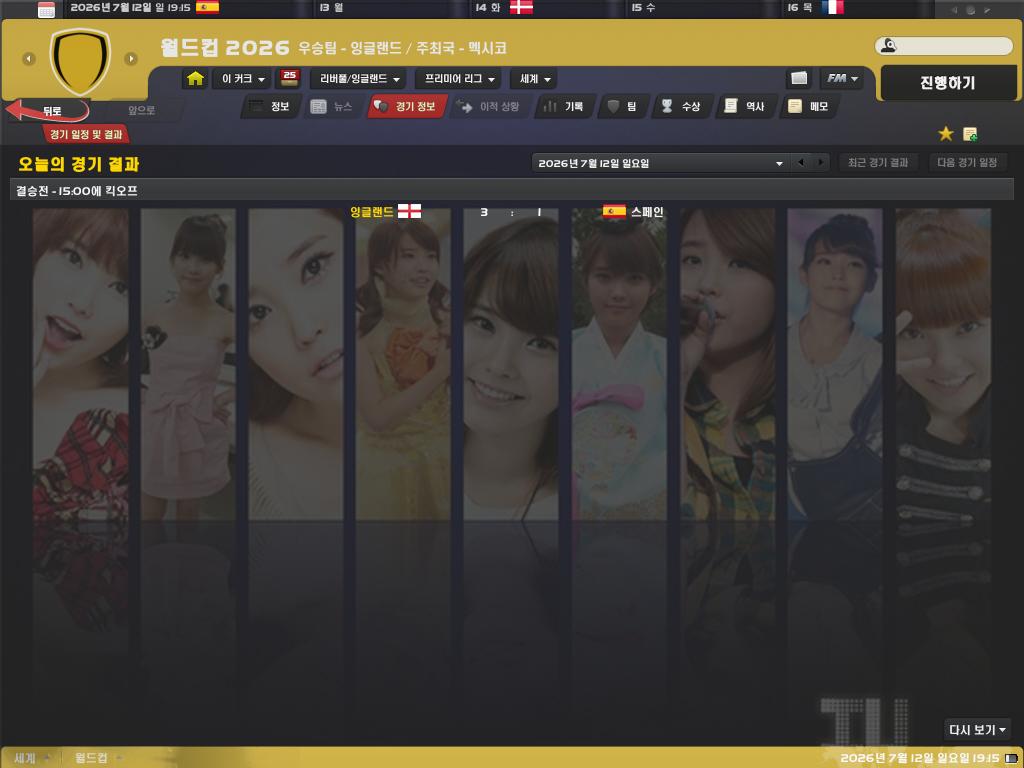Viewport: 1024px width, 768px height.
Task: Click the left arrow beside the shield
Action: 29,59
